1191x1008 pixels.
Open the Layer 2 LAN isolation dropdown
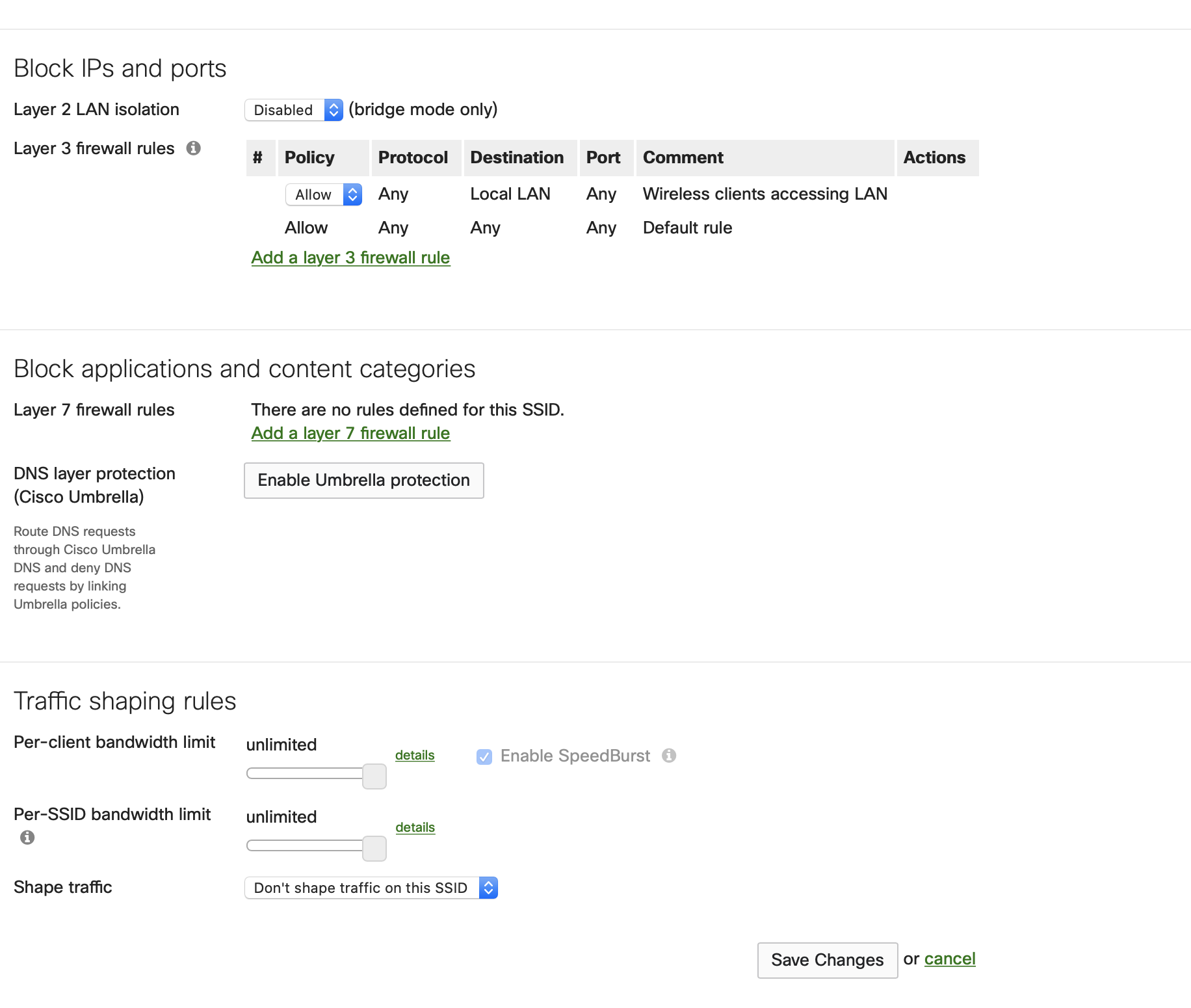tap(294, 110)
